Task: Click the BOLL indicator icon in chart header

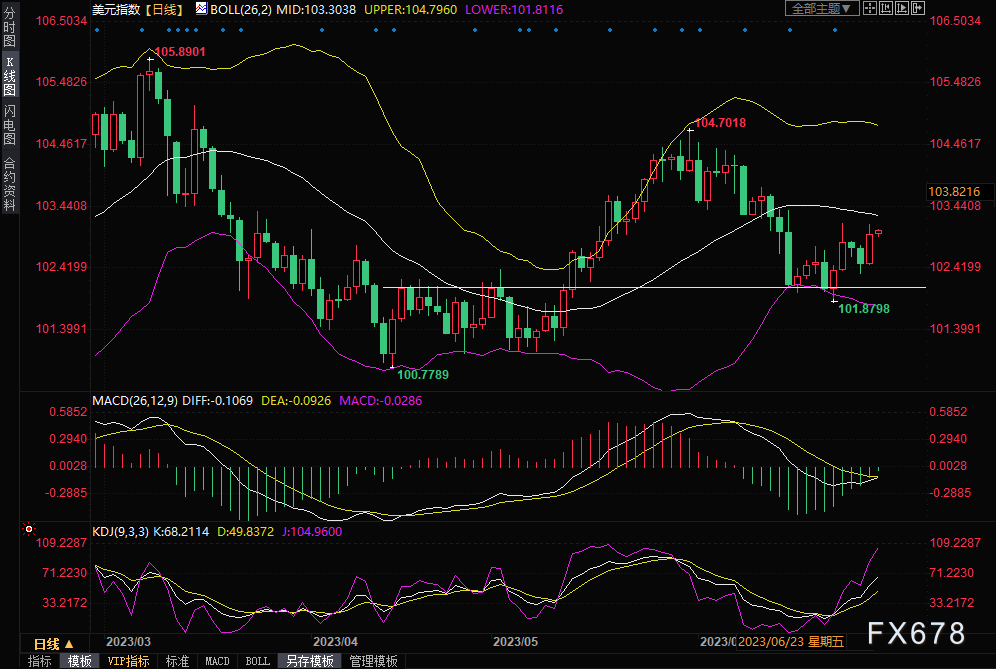Action: (200, 9)
